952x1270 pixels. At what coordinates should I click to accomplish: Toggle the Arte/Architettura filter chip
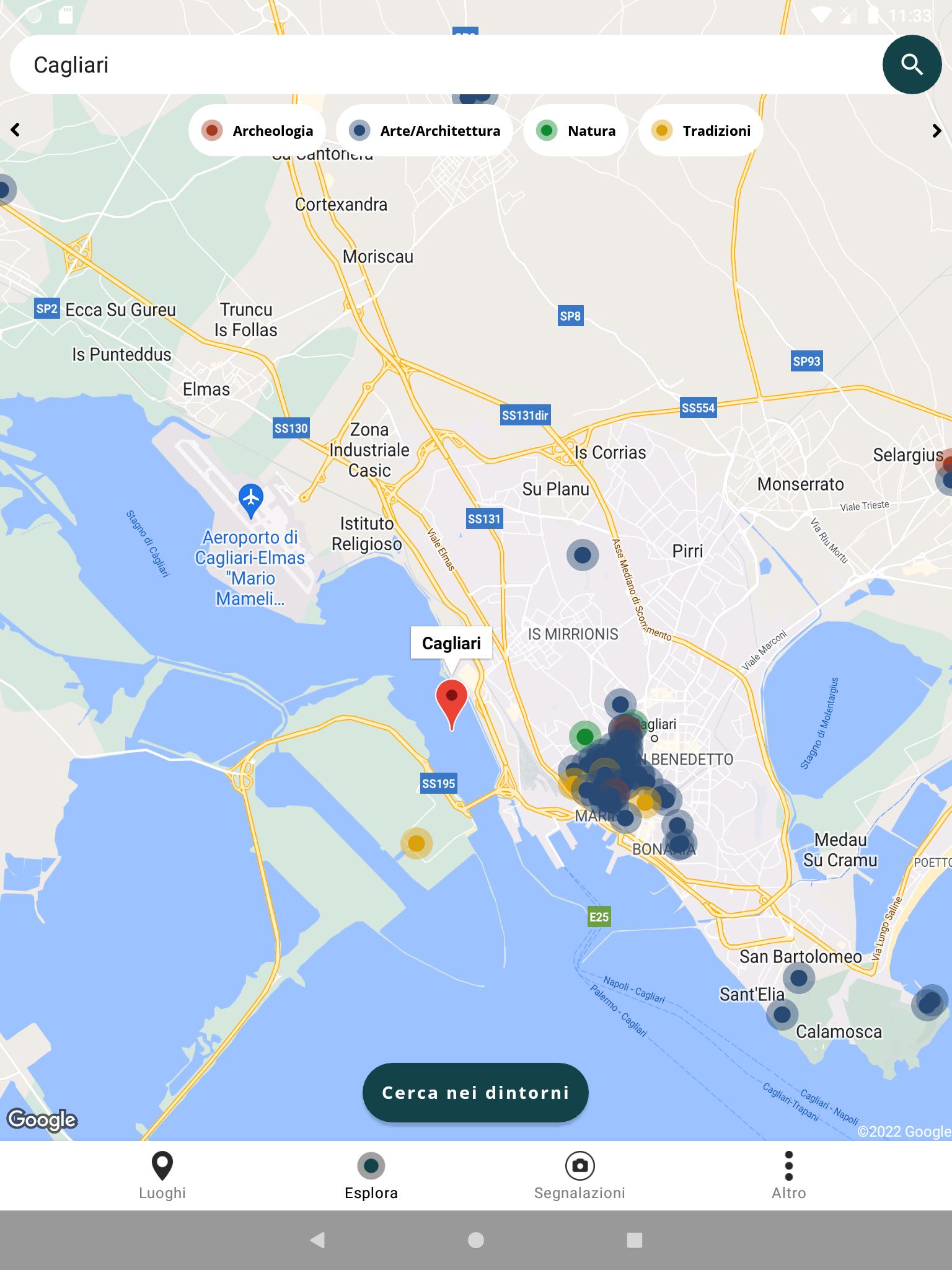(x=425, y=131)
